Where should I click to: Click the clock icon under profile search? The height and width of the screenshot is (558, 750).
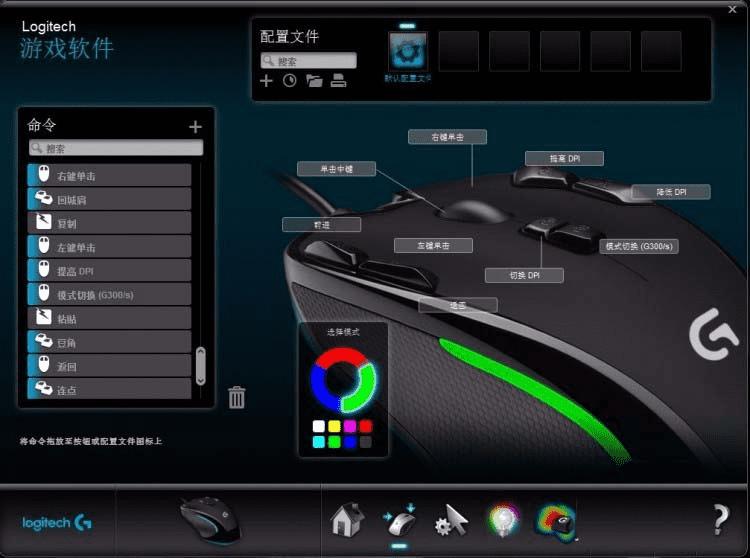pyautogui.click(x=289, y=81)
